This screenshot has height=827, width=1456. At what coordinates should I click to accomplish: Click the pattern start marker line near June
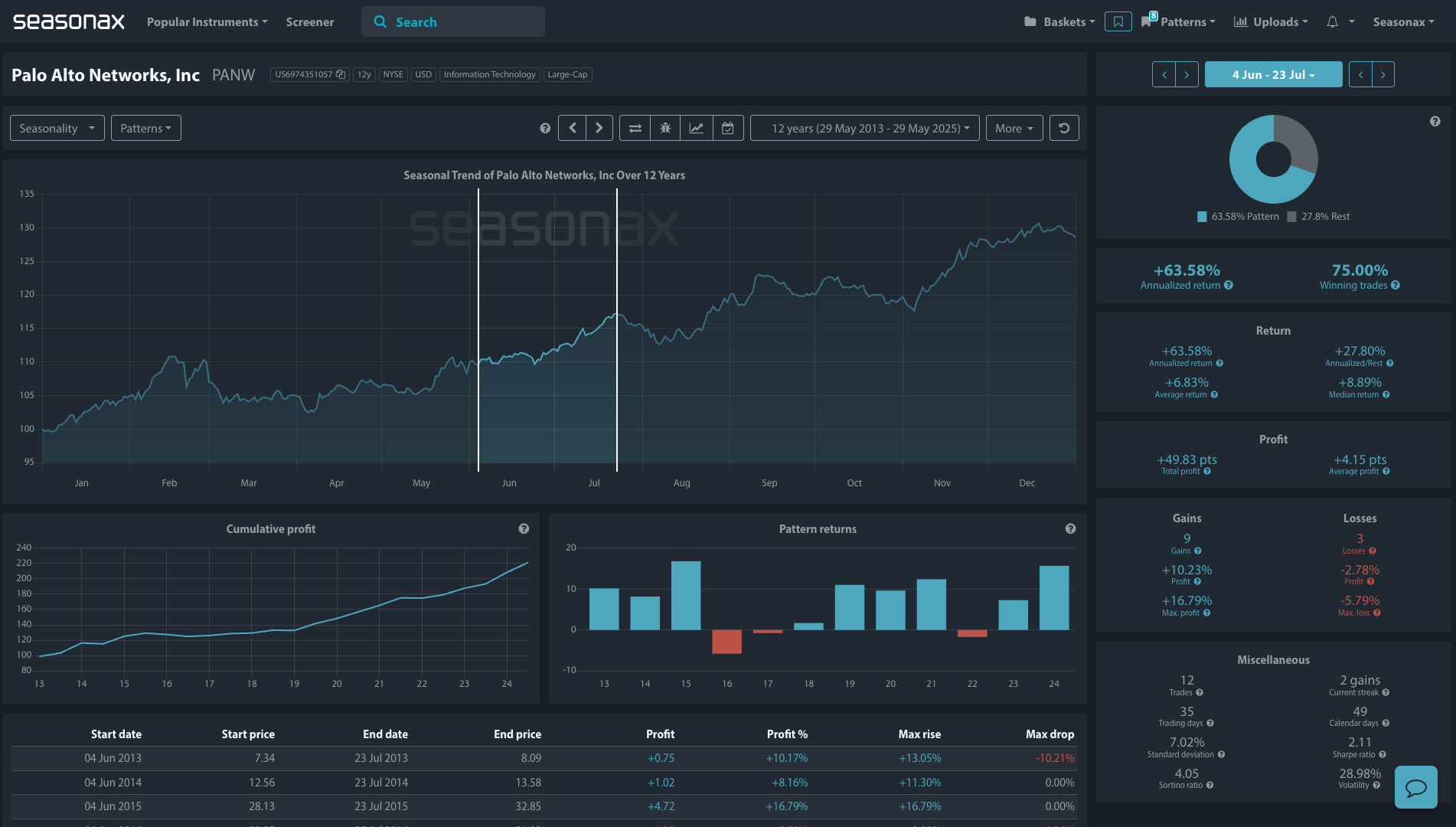click(478, 329)
